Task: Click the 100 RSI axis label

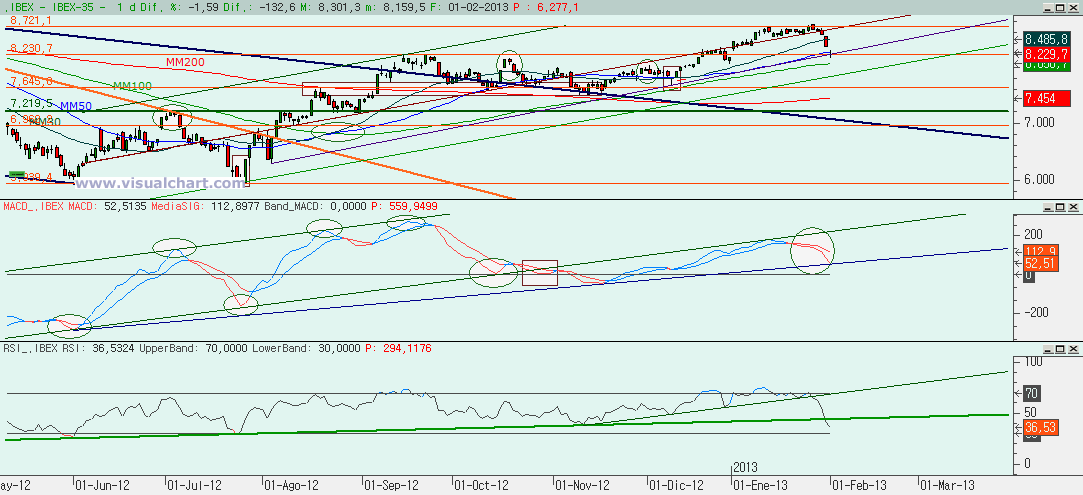Action: tap(1035, 361)
